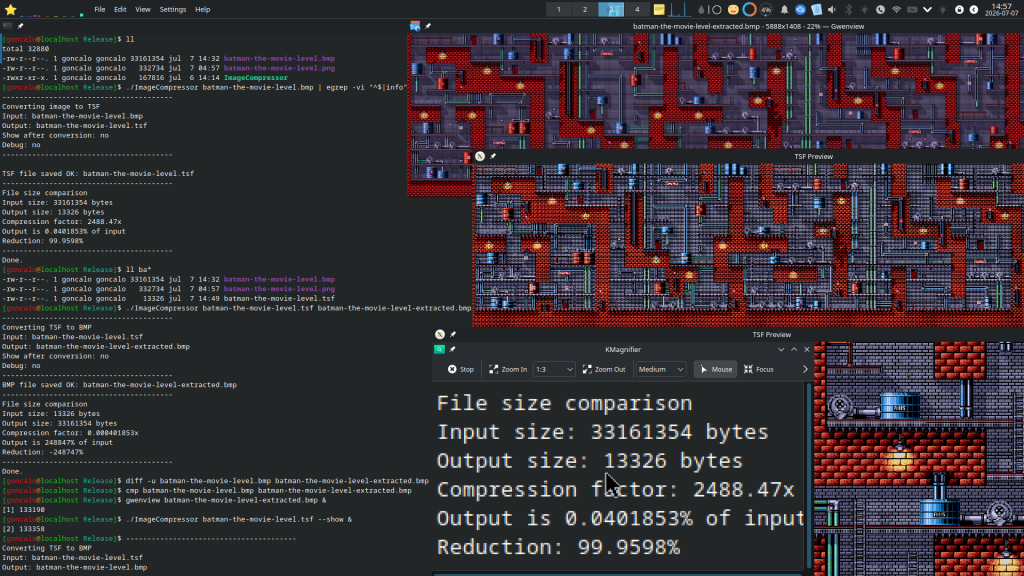Click the terminal window icon in titlebar
This screenshot has width=1024, height=576.
point(7,26)
